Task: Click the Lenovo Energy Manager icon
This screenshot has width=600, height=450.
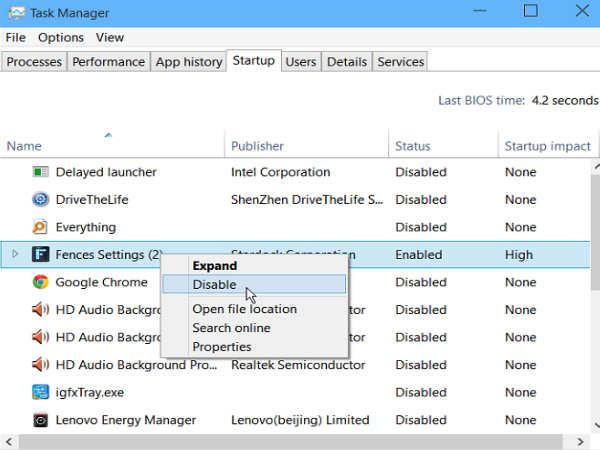Action: (40, 420)
